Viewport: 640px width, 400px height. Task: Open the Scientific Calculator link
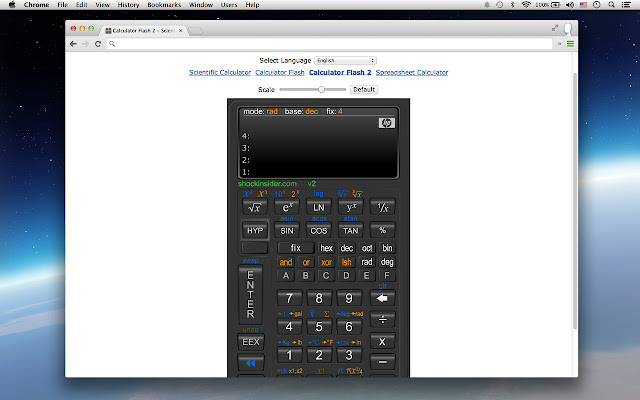coord(220,73)
